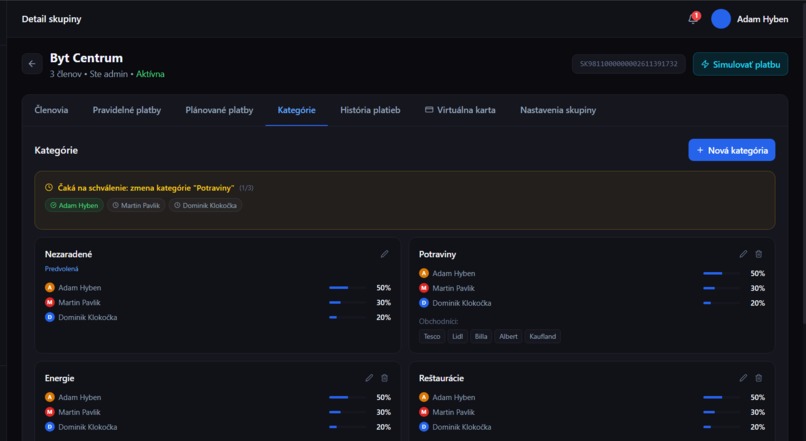This screenshot has height=441, width=806.
Task: Click Martin Pavlik avatar in Energie card
Action: tap(50, 412)
